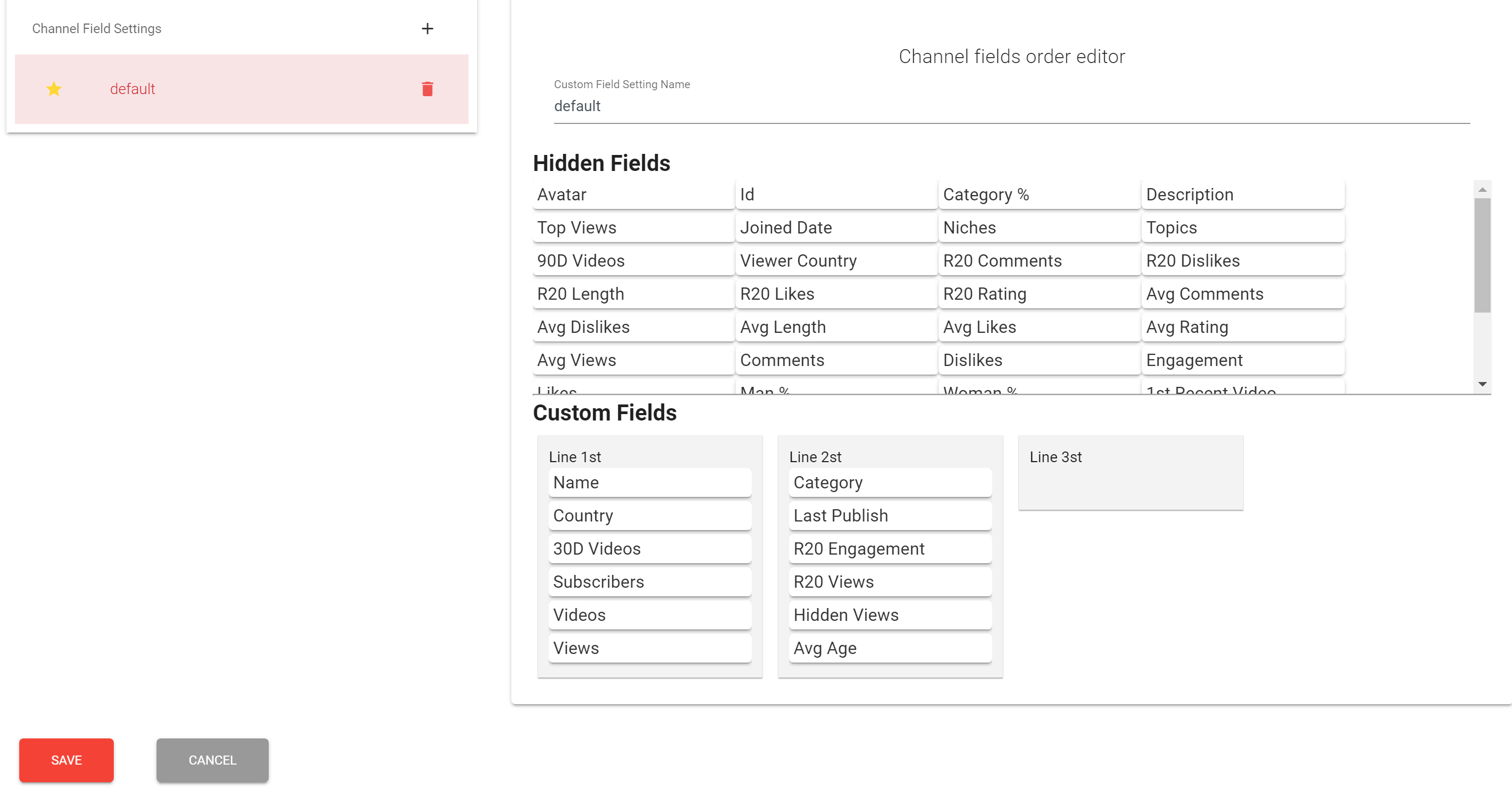Click the red delete icon for default
Image resolution: width=1512 pixels, height=802 pixels.
pos(428,89)
